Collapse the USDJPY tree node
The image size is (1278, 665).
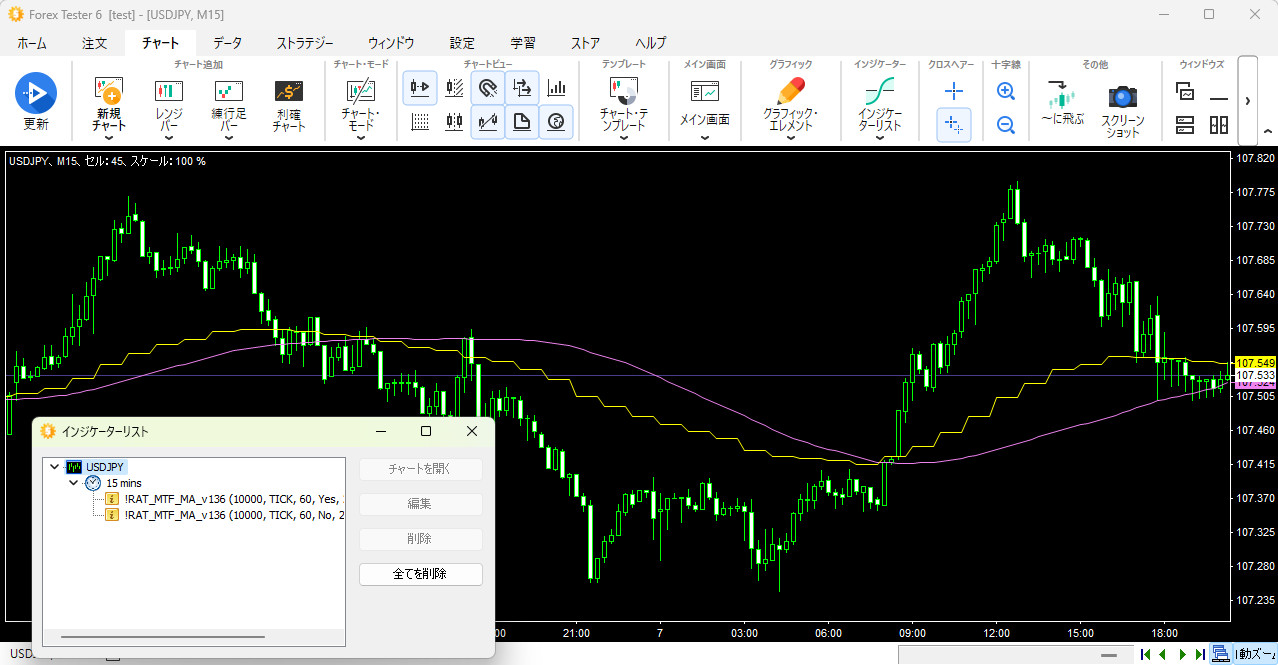click(55, 467)
